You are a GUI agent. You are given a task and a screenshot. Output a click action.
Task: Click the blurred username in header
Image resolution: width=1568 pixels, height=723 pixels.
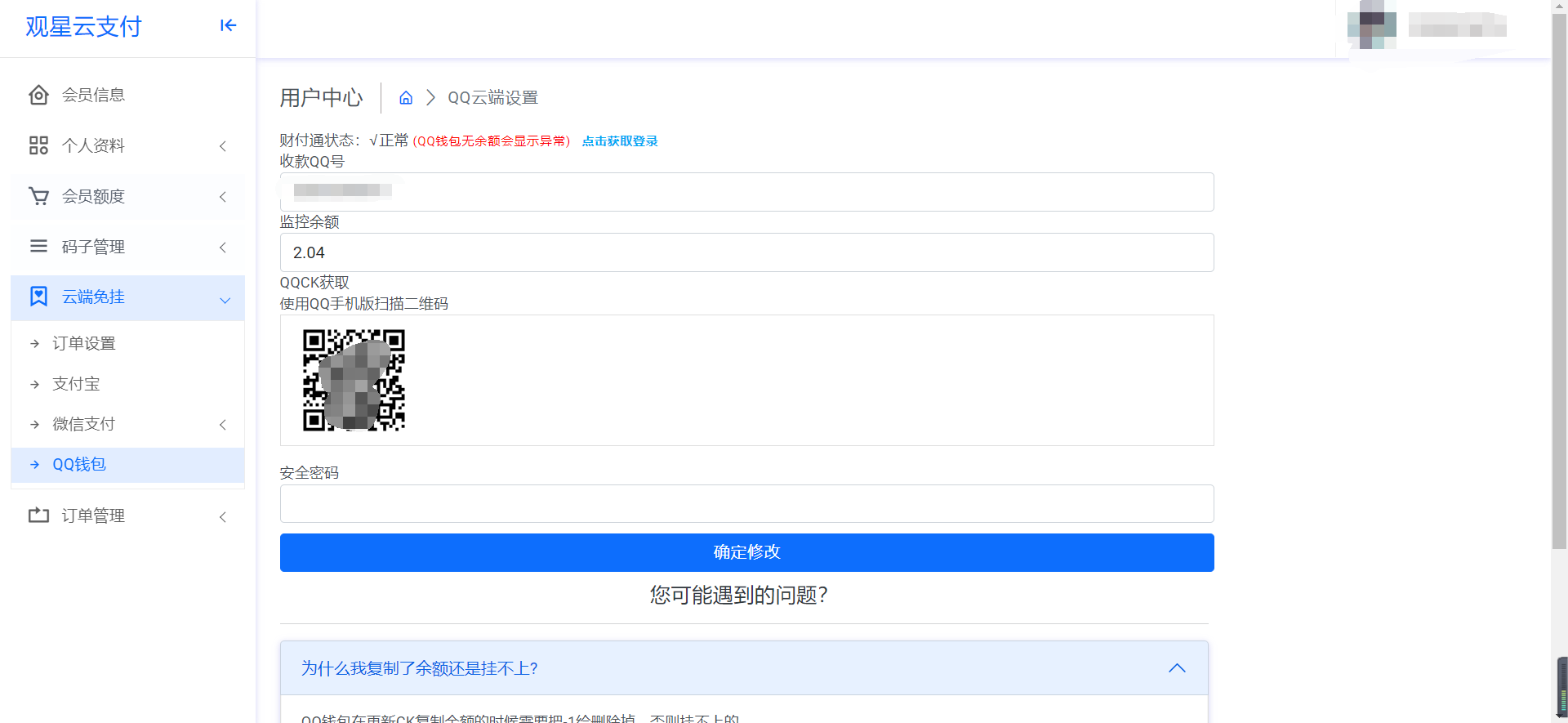(1457, 25)
